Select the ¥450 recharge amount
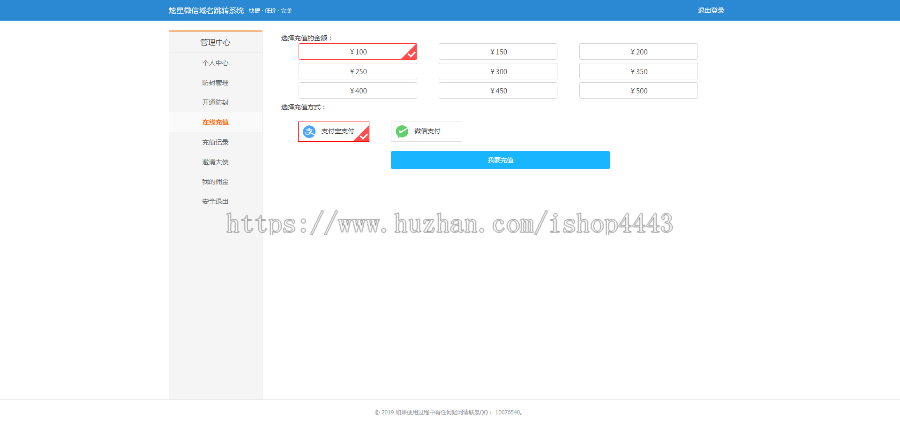The width and height of the screenshot is (900, 443). point(498,91)
